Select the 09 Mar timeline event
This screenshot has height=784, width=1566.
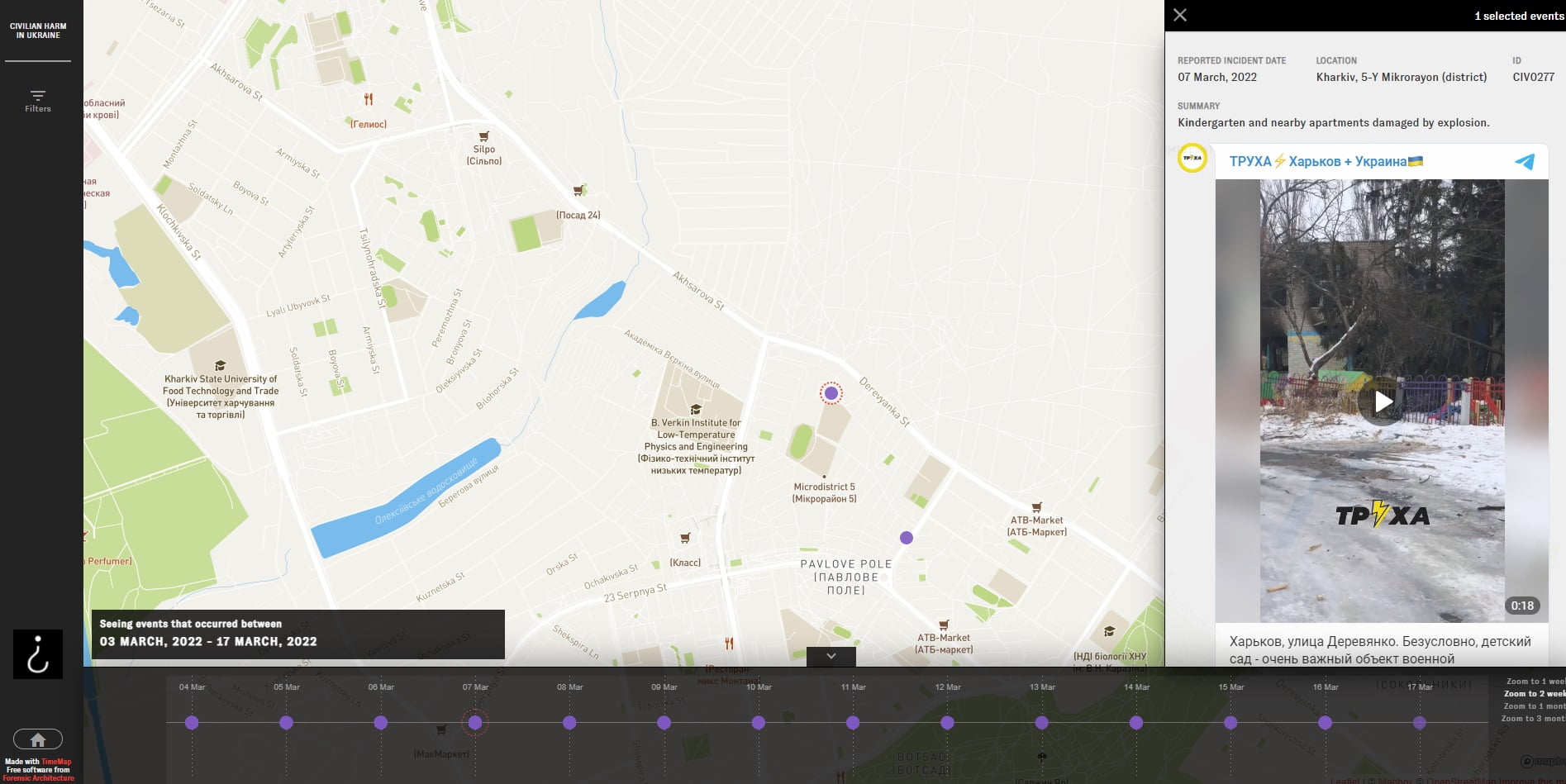664,723
